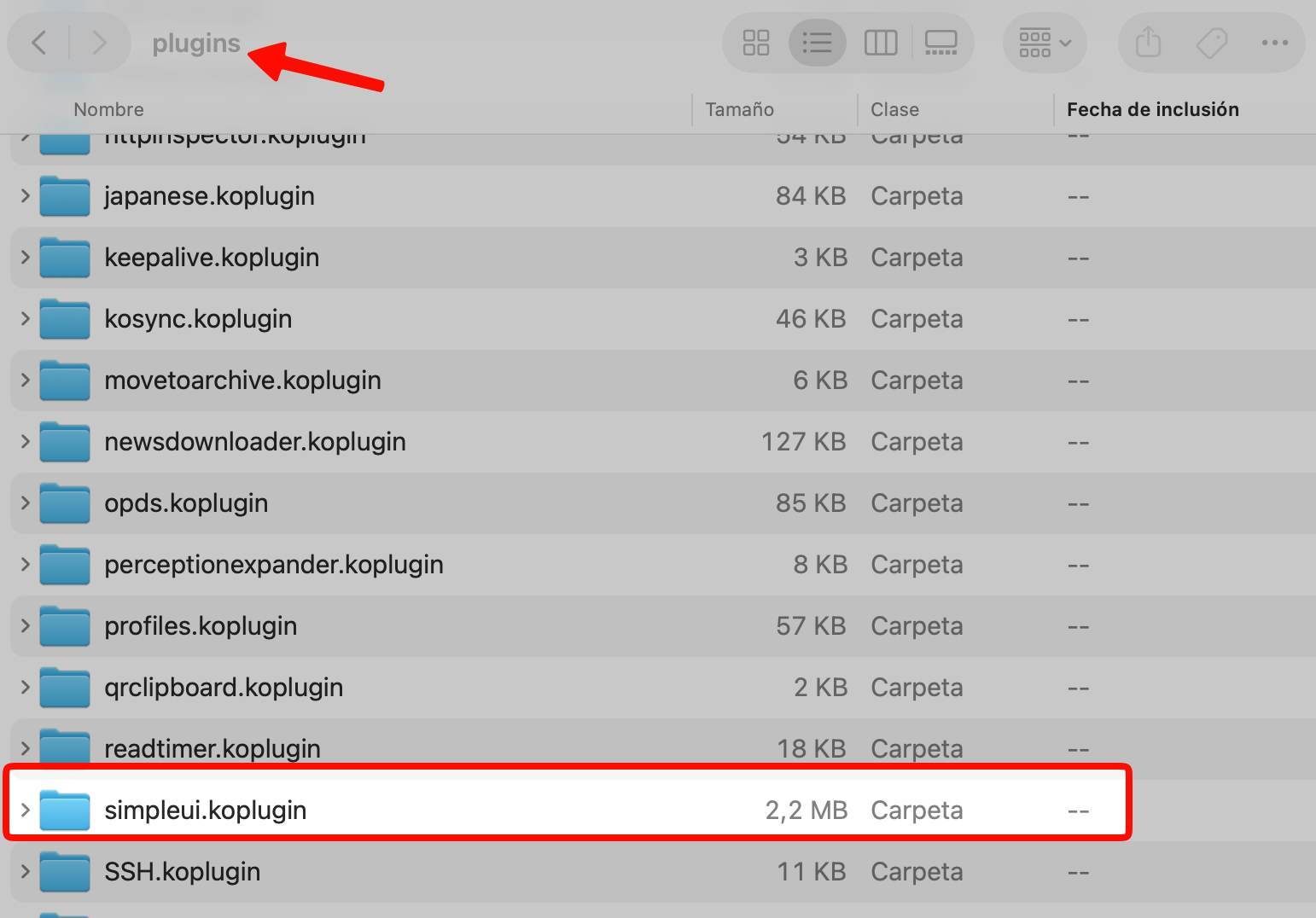Click the forward navigation arrow
Viewport: 1316px width, 918px height.
tap(99, 43)
